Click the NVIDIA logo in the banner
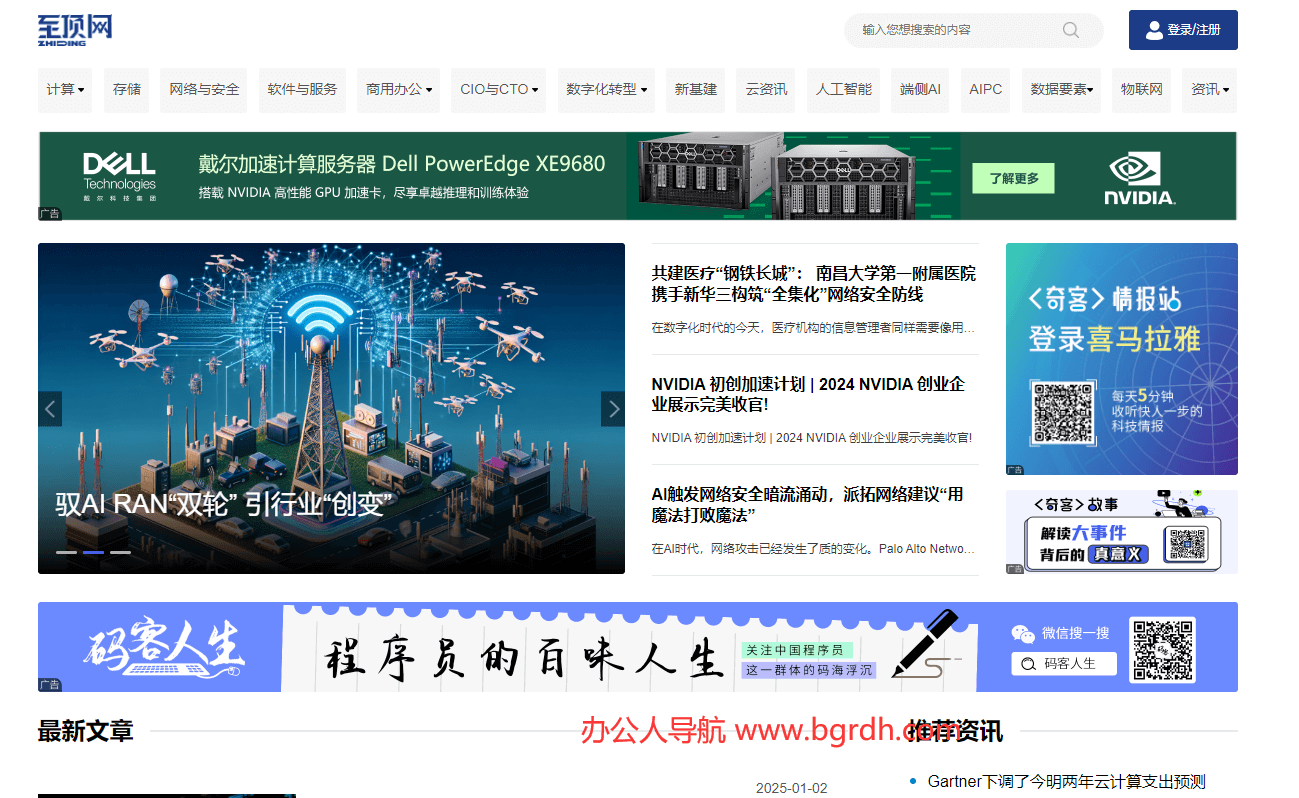The image size is (1299, 798). pyautogui.click(x=1139, y=177)
